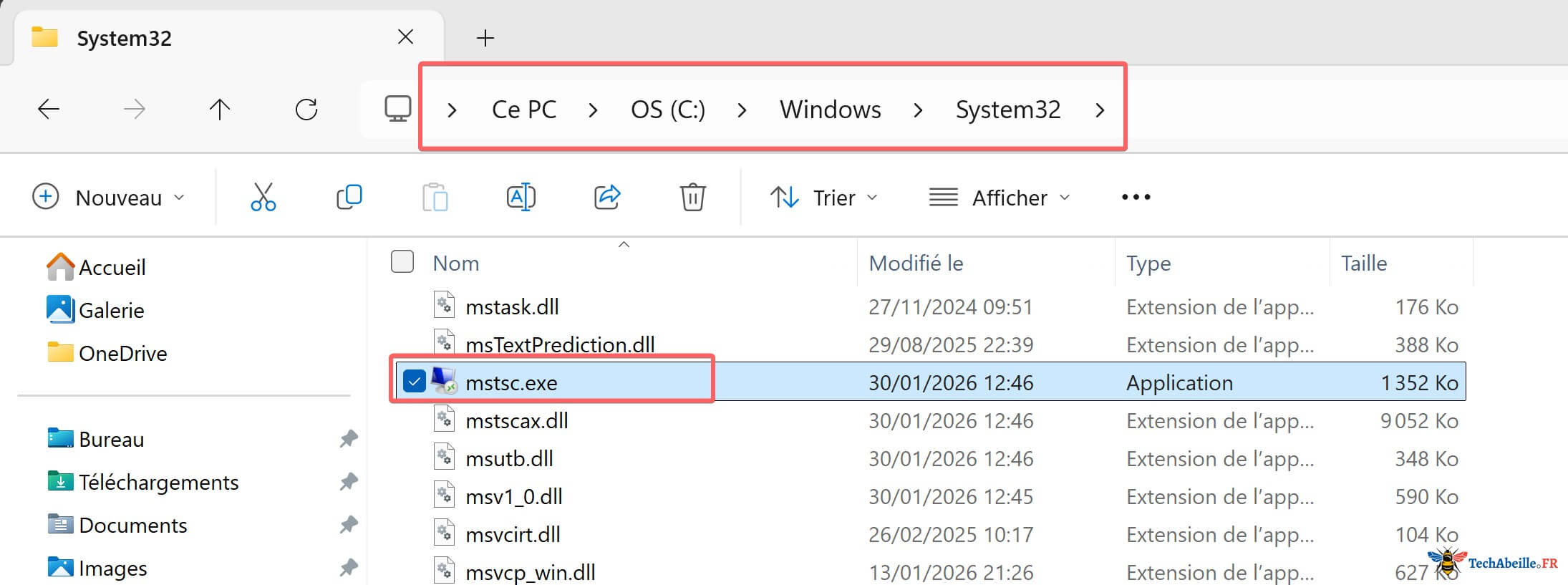This screenshot has width=1568, height=585.
Task: Sort by the Modifié le column
Action: pos(916,264)
